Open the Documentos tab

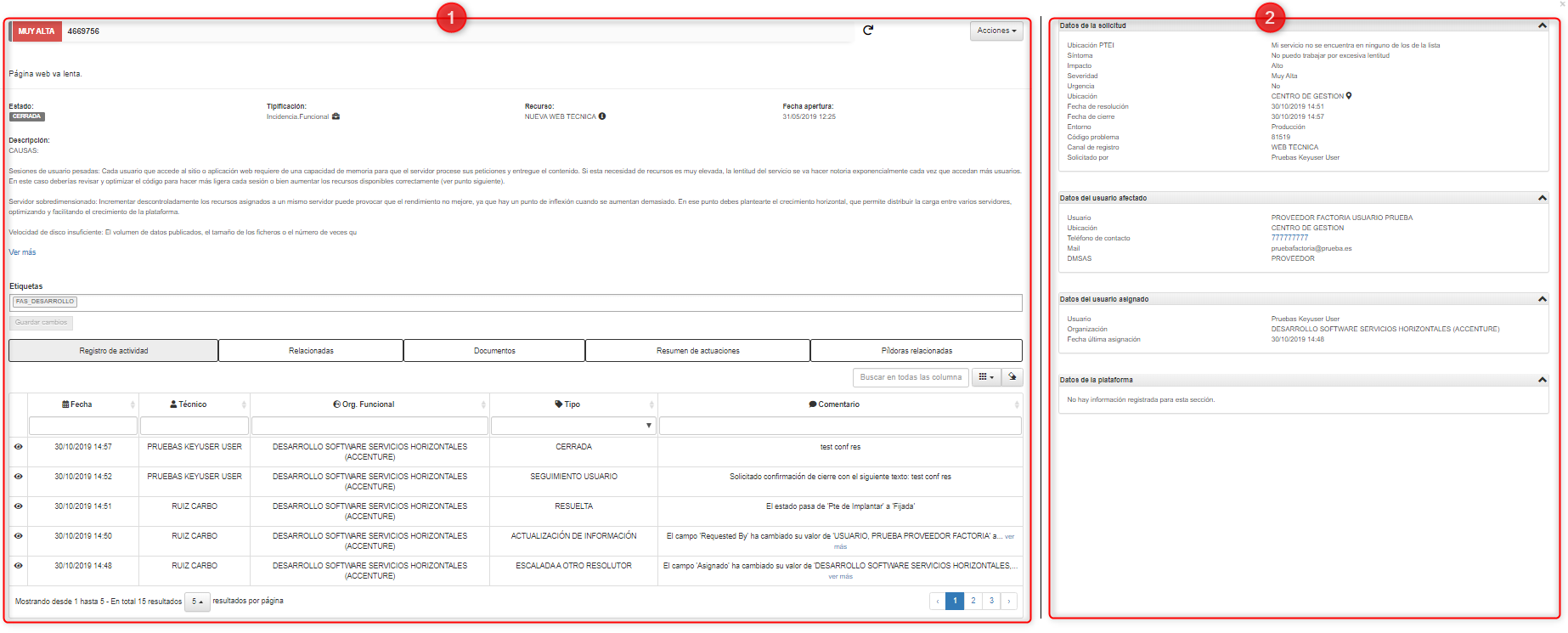point(494,351)
